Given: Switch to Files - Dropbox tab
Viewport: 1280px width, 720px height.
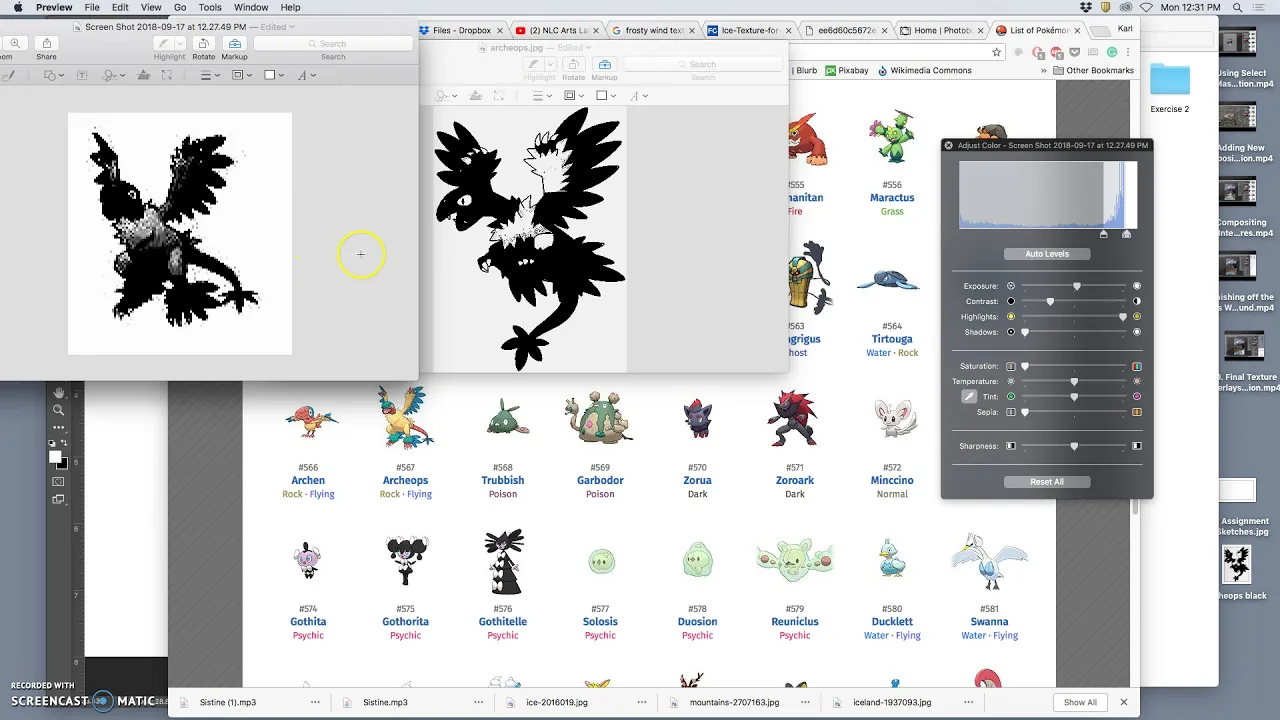Looking at the screenshot, I should pyautogui.click(x=462, y=30).
